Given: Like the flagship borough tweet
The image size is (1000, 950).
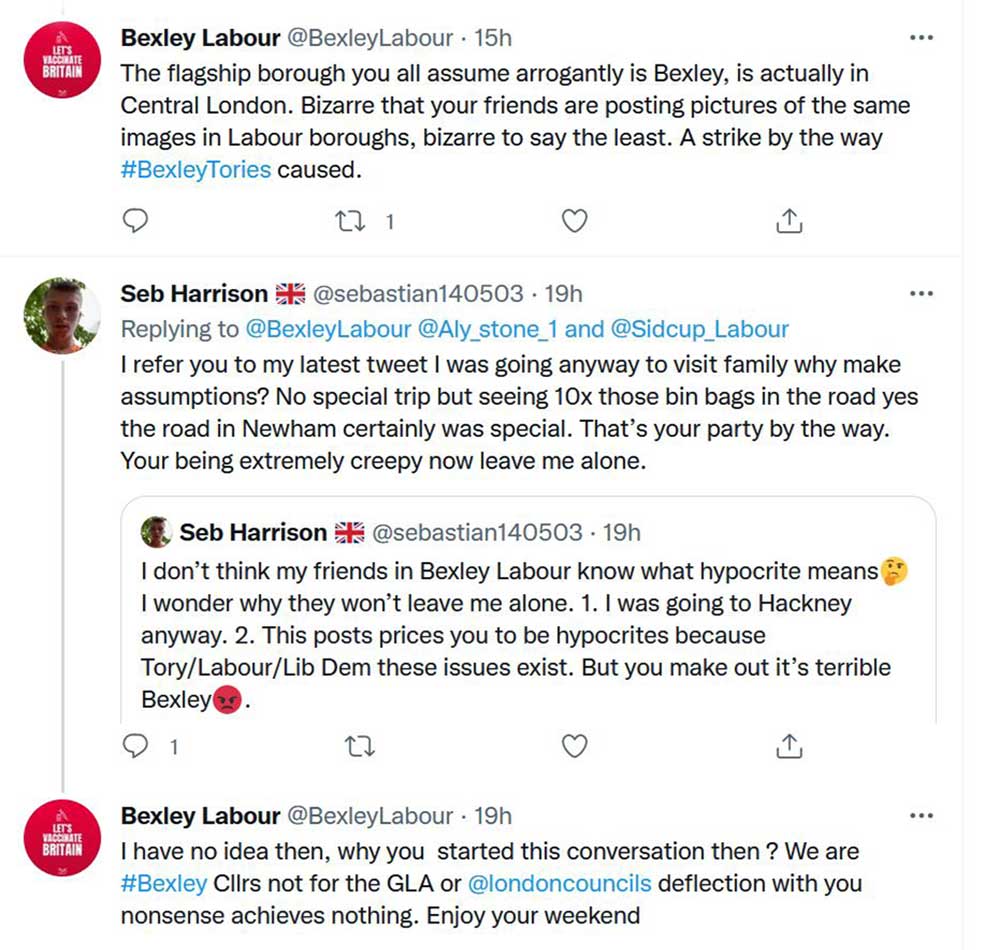Looking at the screenshot, I should point(574,221).
